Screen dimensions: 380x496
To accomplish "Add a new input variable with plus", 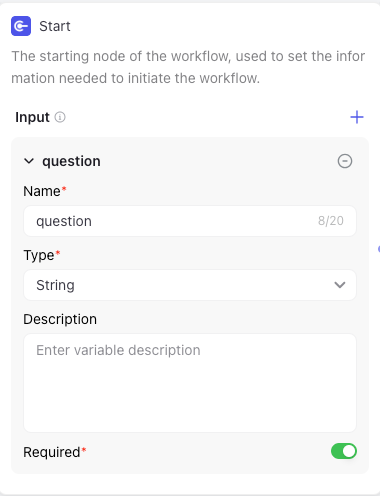I will click(x=357, y=117).
